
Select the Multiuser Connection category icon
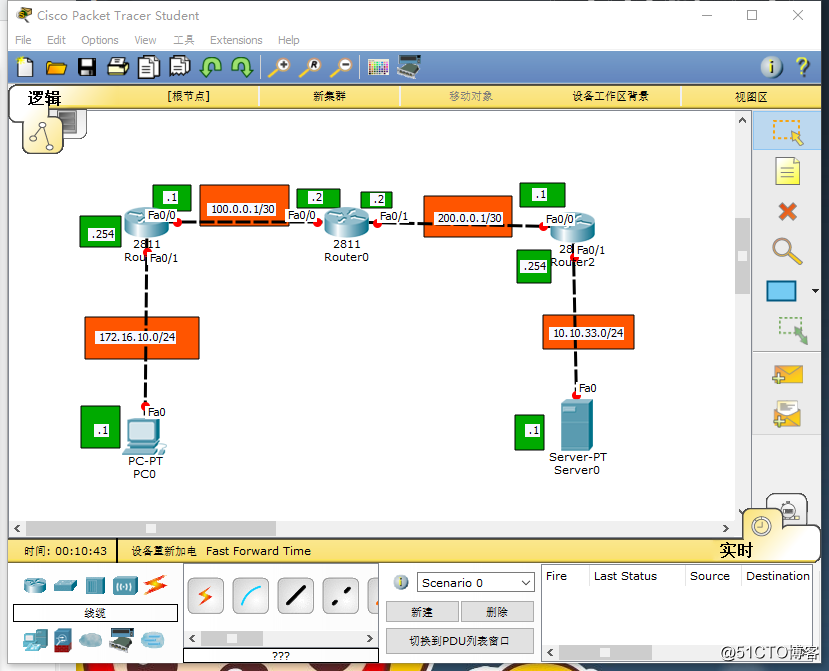point(153,640)
